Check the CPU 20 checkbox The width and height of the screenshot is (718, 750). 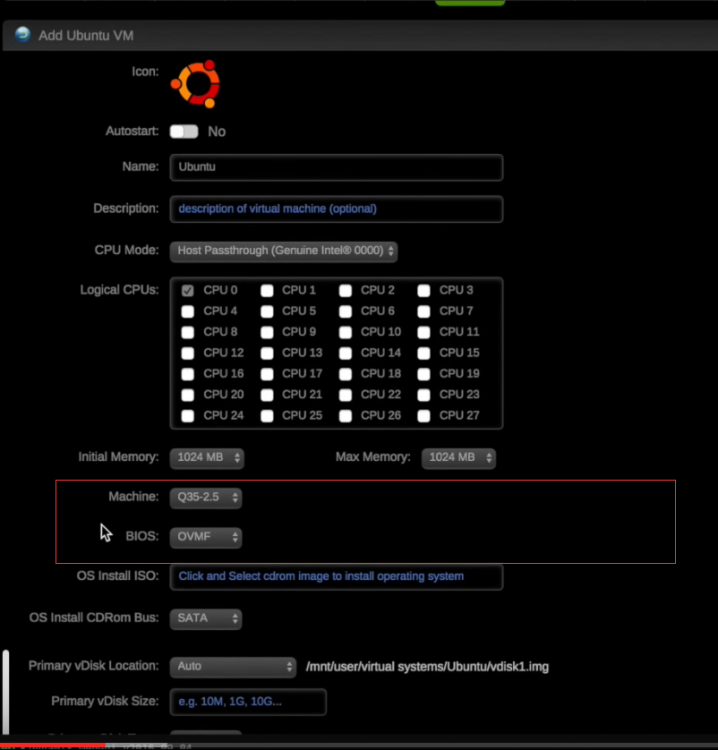click(x=188, y=395)
